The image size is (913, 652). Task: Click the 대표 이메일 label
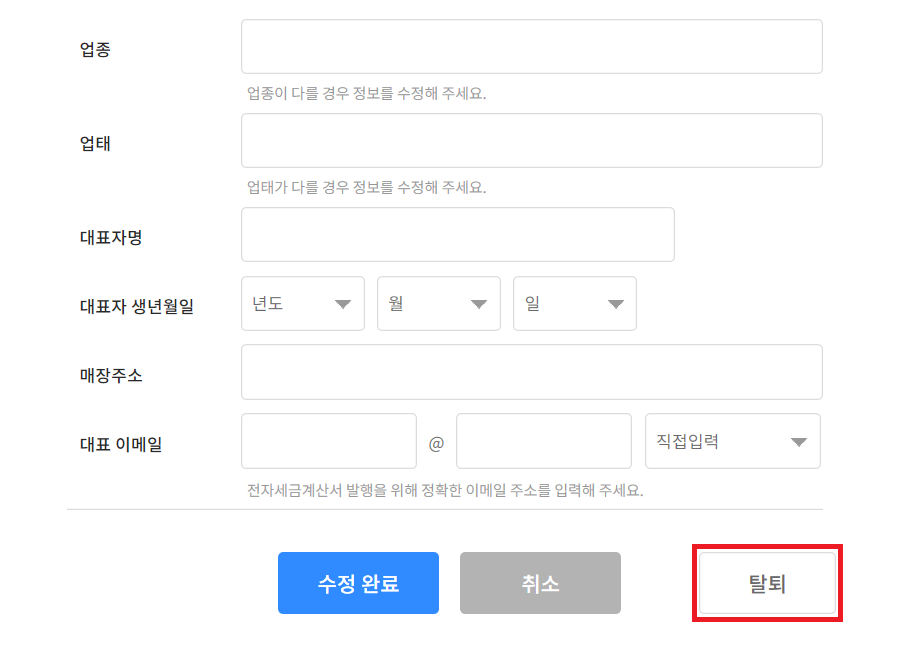click(121, 444)
